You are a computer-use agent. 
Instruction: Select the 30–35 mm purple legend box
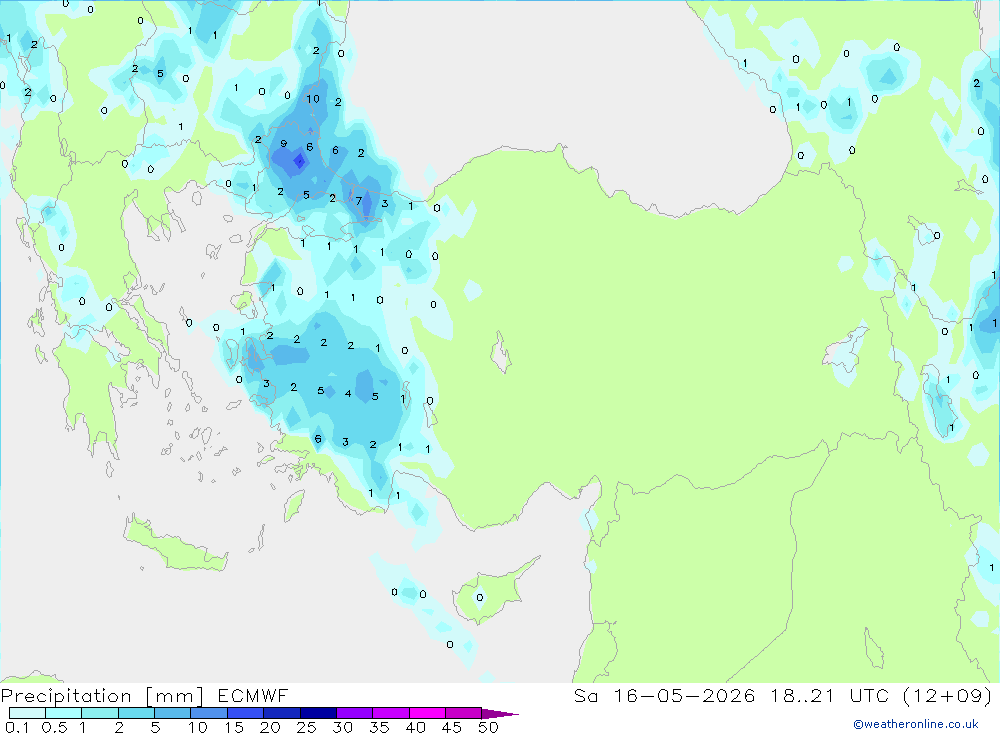tap(355, 713)
